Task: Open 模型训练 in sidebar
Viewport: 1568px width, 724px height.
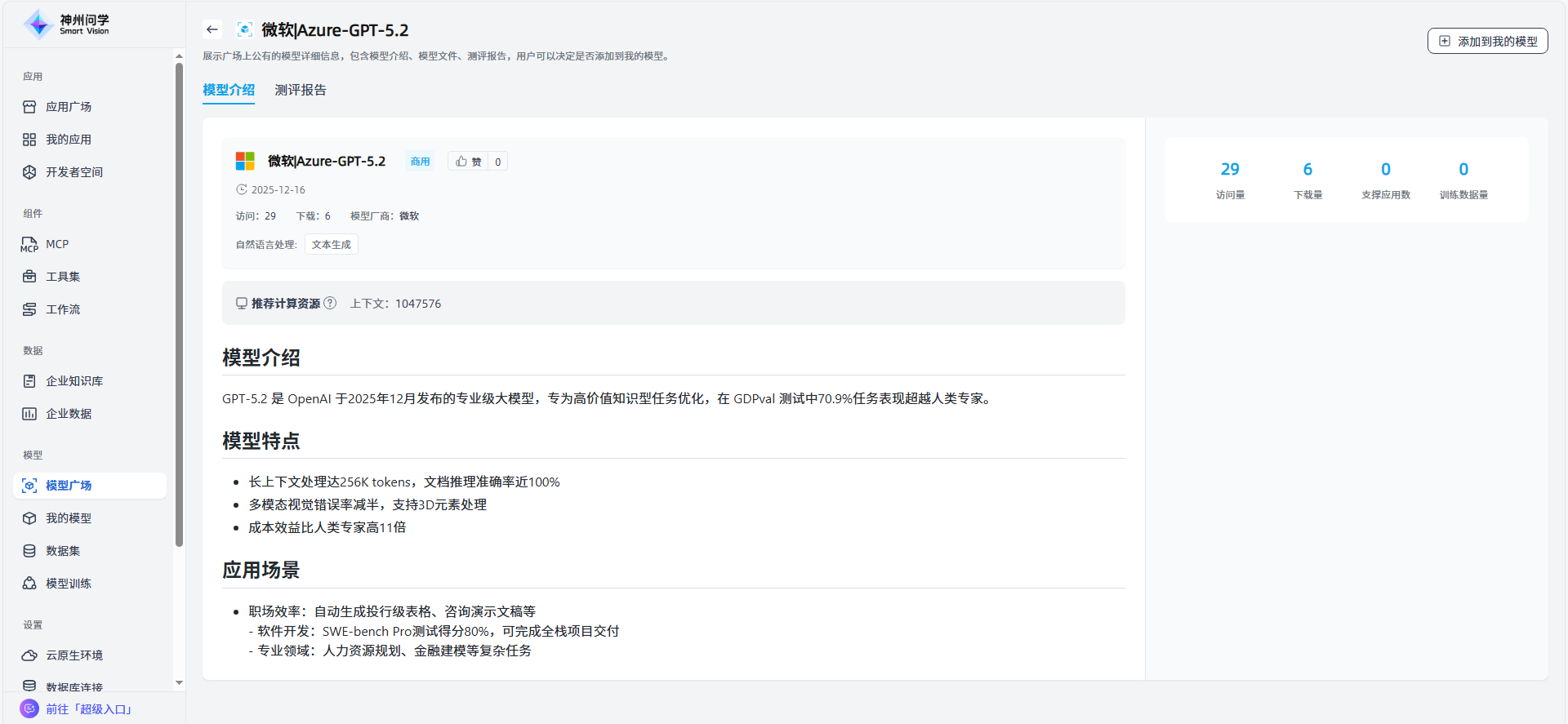Action: point(69,584)
